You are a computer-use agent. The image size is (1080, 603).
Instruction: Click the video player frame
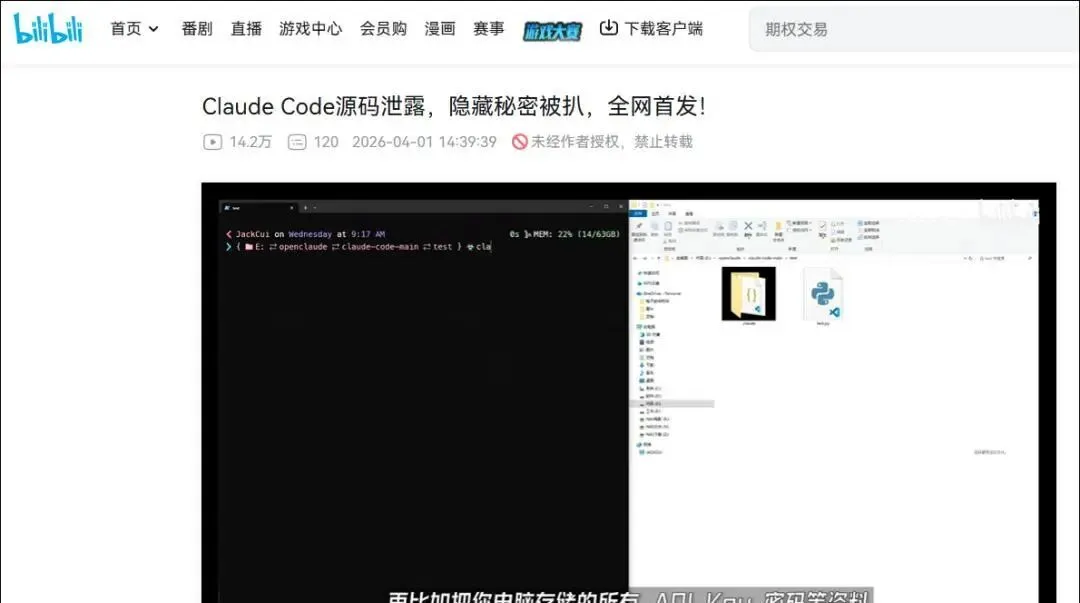(628, 393)
